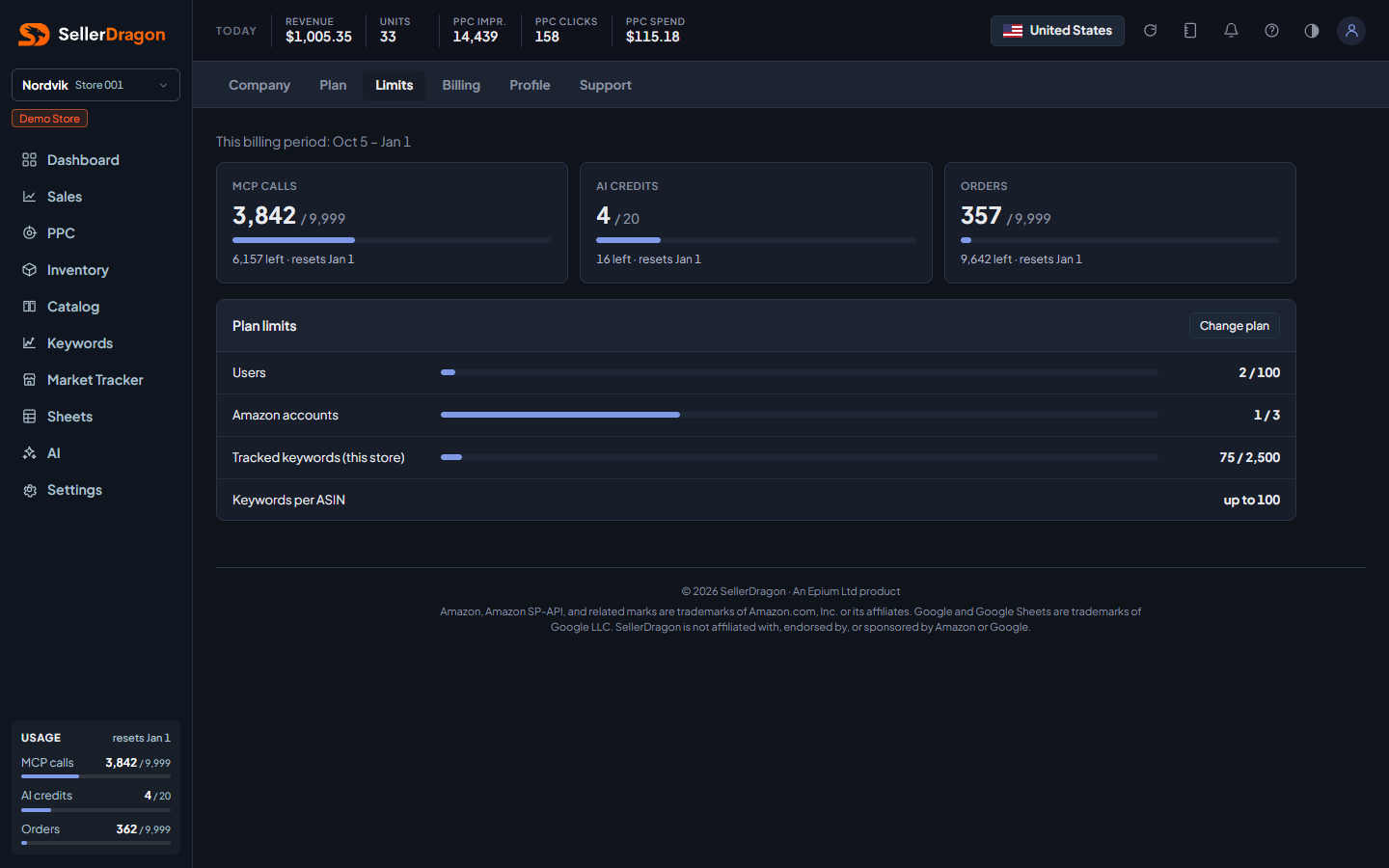Image resolution: width=1389 pixels, height=868 pixels.
Task: Open the user account avatar
Action: point(1351,31)
